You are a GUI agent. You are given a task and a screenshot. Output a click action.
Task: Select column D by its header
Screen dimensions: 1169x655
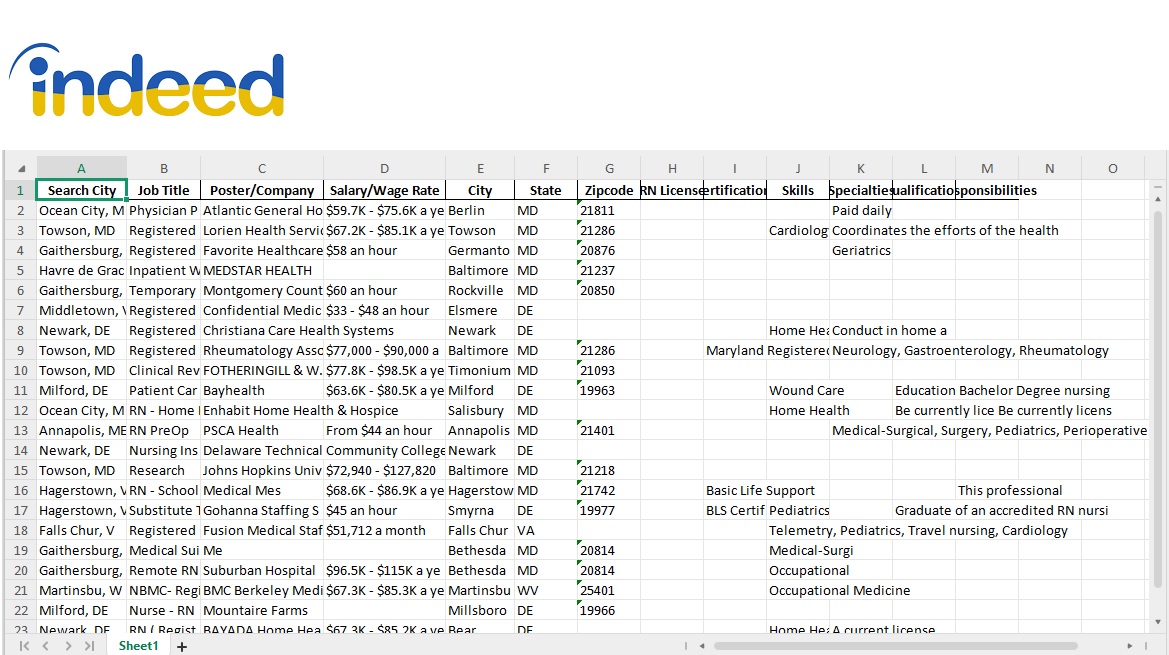(x=385, y=168)
